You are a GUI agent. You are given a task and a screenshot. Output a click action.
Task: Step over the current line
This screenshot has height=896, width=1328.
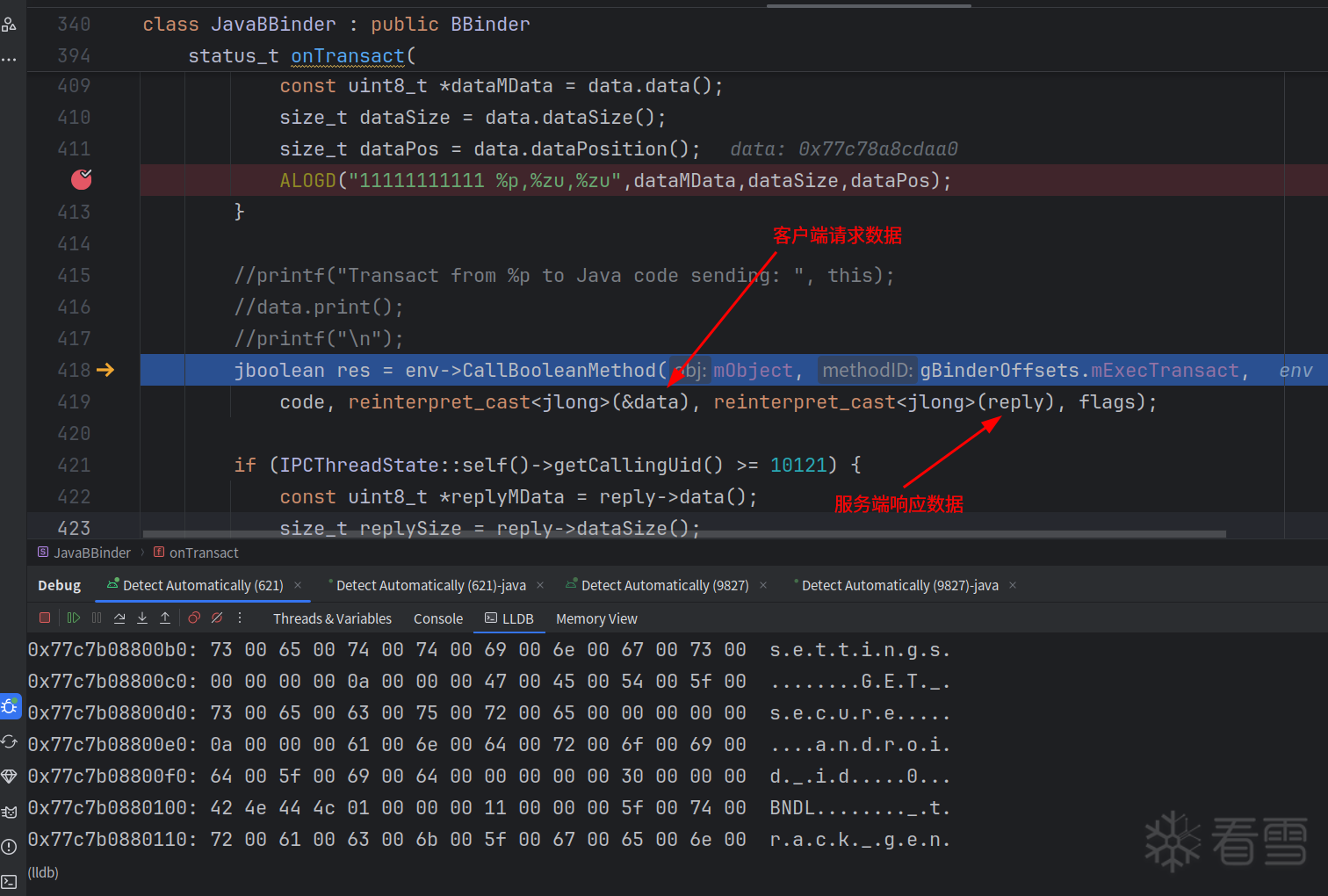tap(119, 618)
